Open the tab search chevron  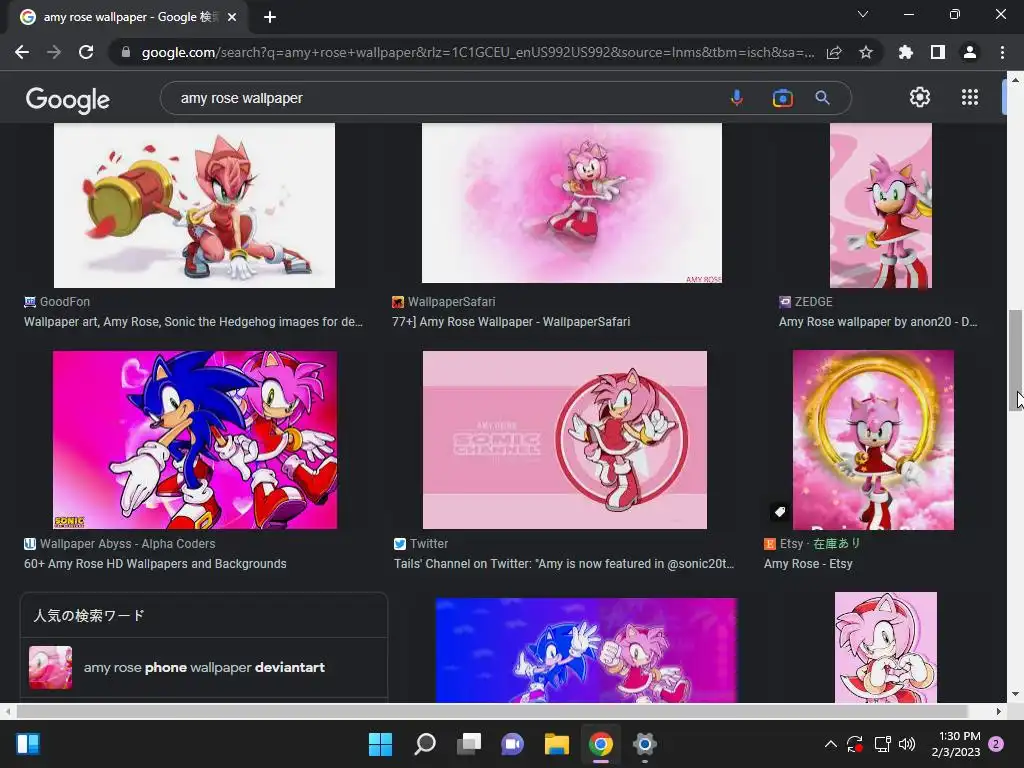click(x=863, y=14)
